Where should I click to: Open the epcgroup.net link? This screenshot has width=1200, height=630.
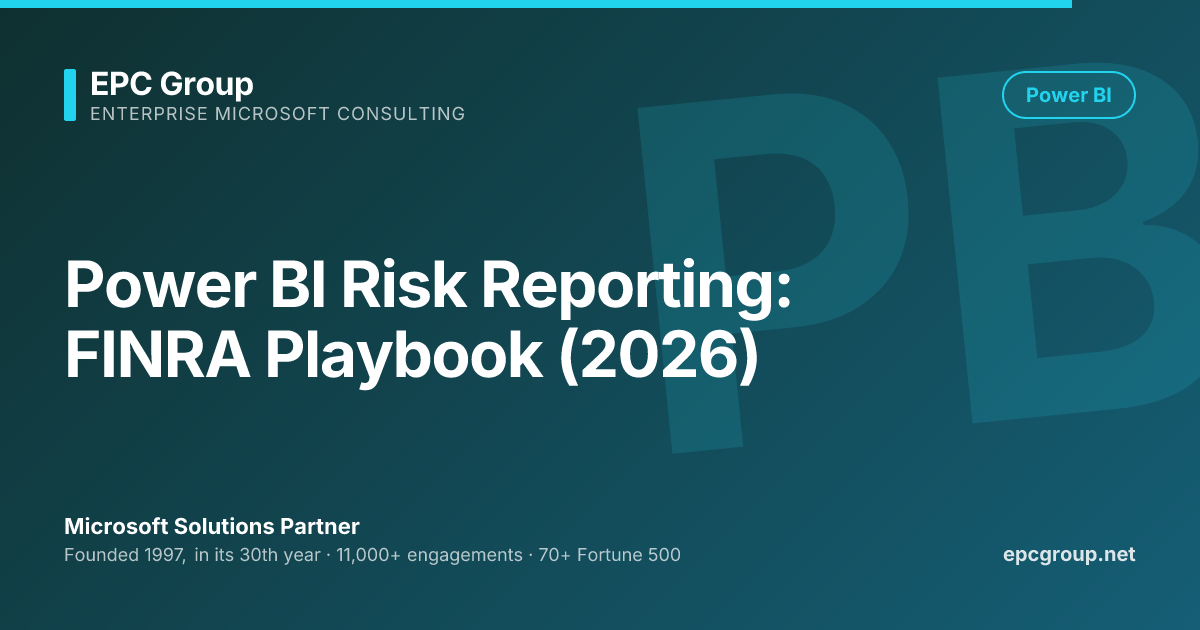pyautogui.click(x=1069, y=555)
